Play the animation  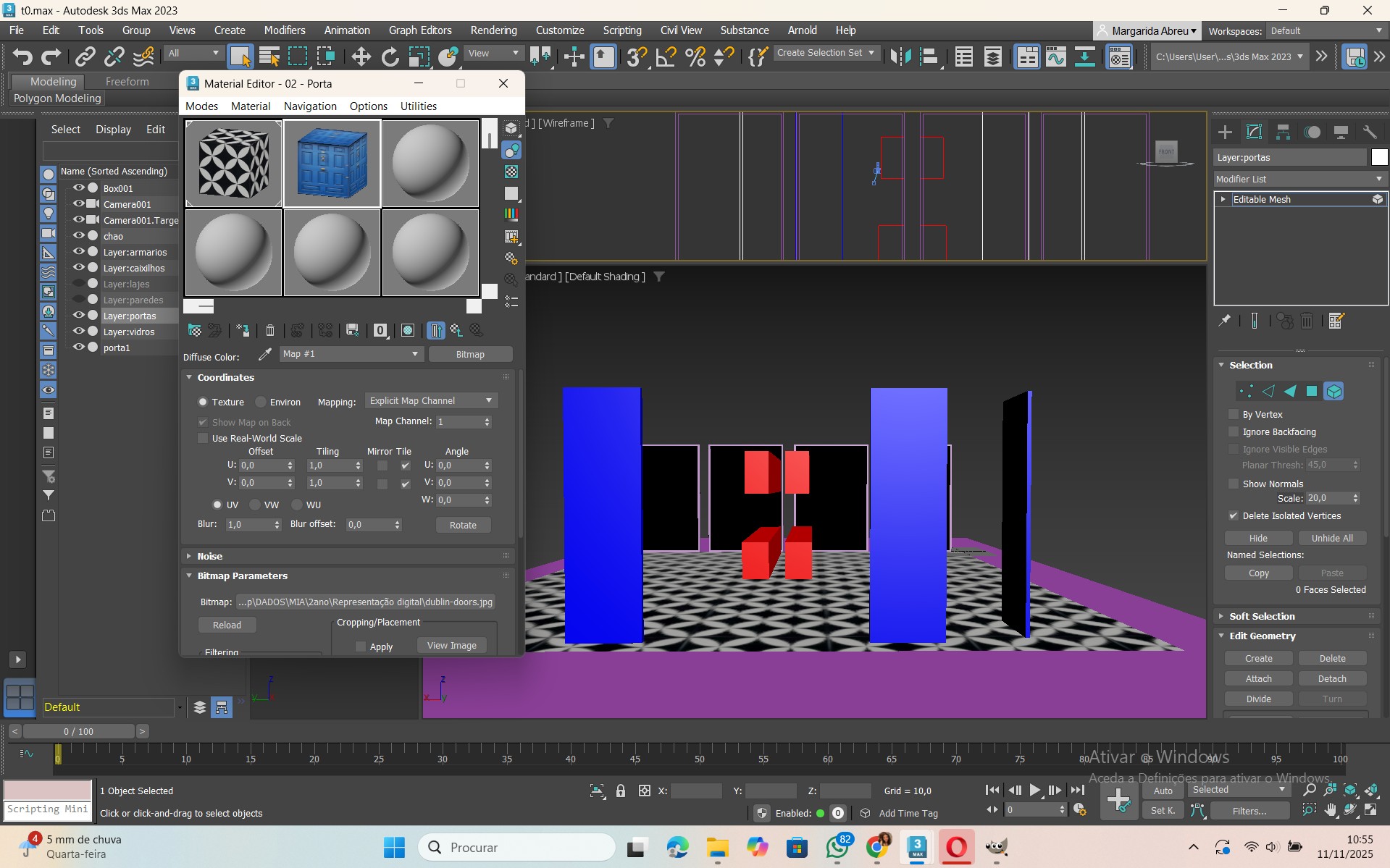pos(1035,790)
